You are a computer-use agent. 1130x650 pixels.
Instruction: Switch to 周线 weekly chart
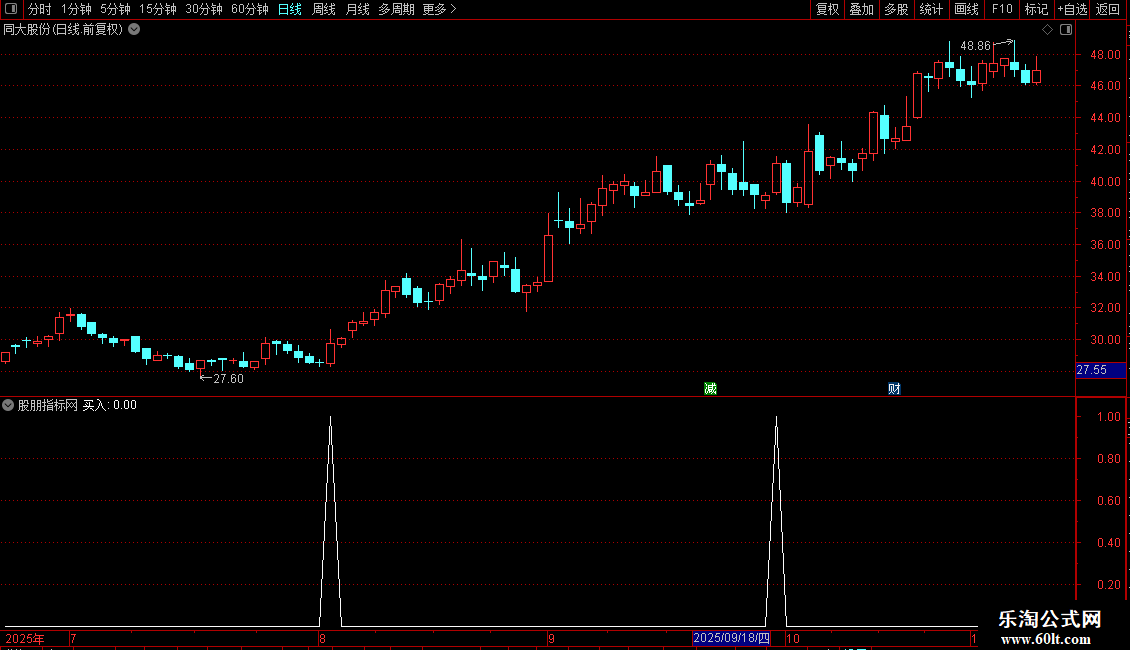point(324,9)
